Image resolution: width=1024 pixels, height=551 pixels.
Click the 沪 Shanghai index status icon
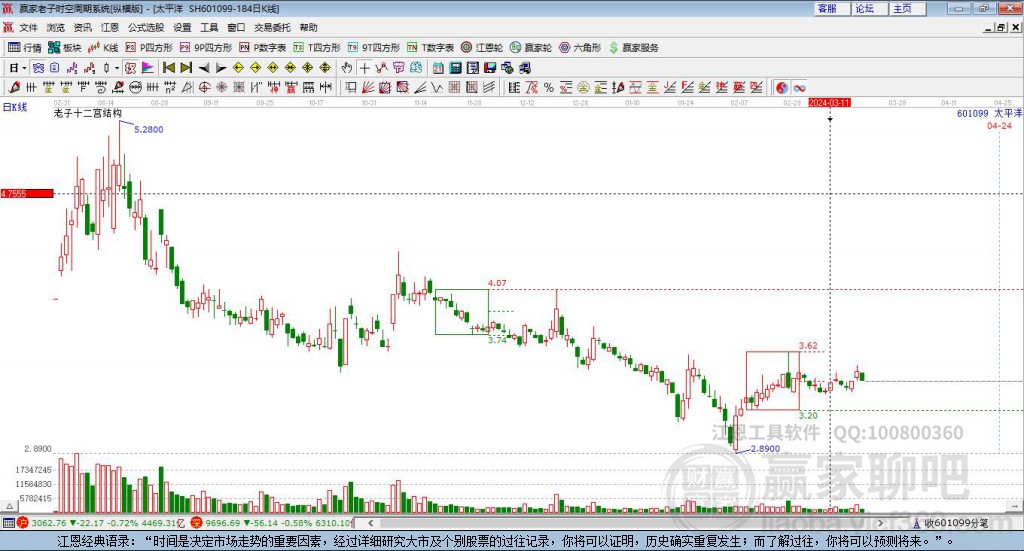[23, 522]
